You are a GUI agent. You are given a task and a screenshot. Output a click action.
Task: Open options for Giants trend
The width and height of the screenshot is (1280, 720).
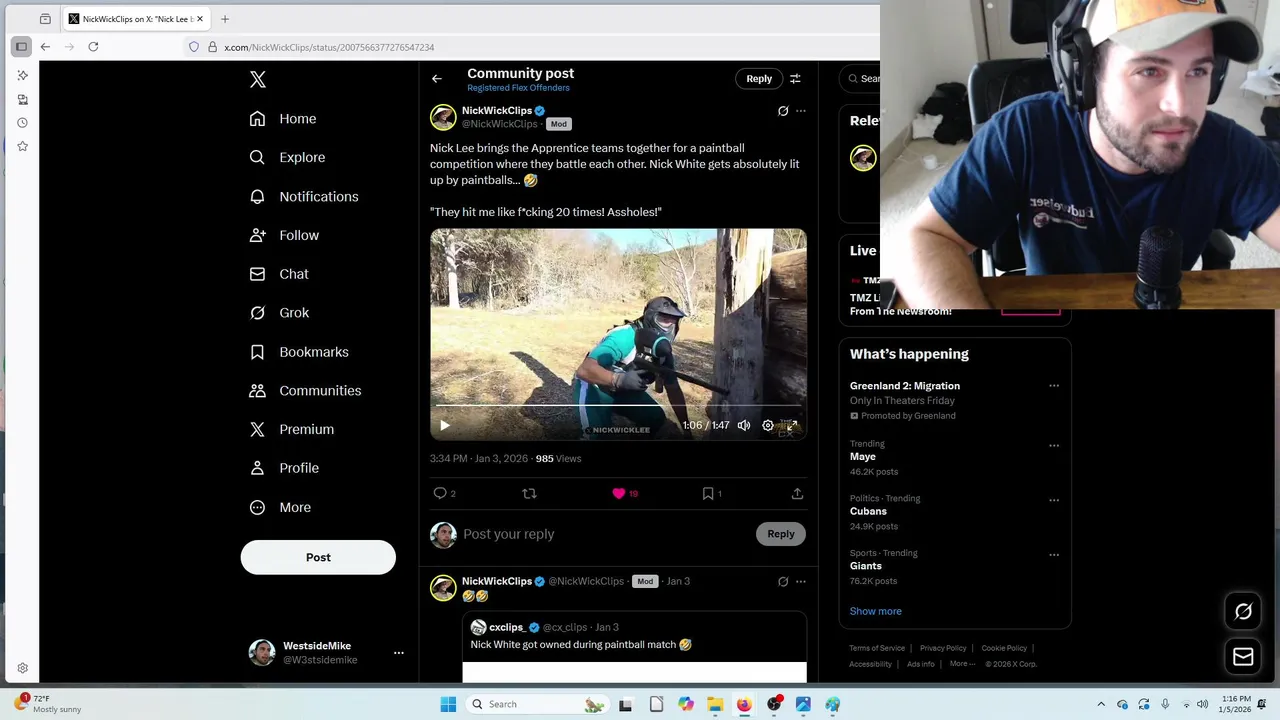tap(1054, 555)
